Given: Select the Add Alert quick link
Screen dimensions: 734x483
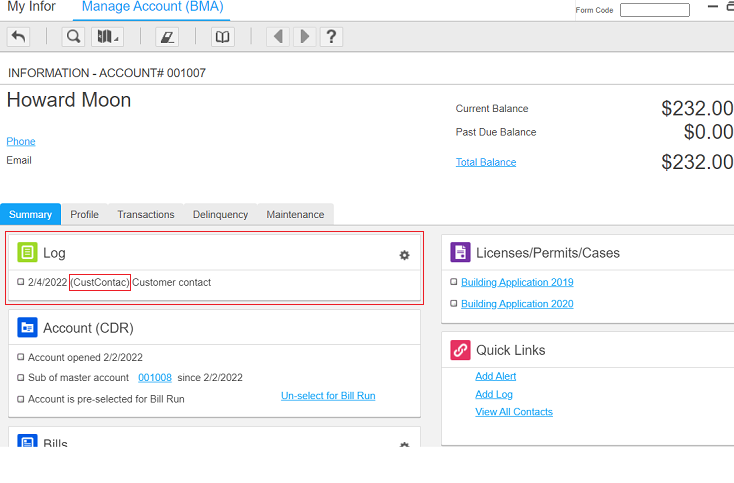Looking at the screenshot, I should pos(496,376).
